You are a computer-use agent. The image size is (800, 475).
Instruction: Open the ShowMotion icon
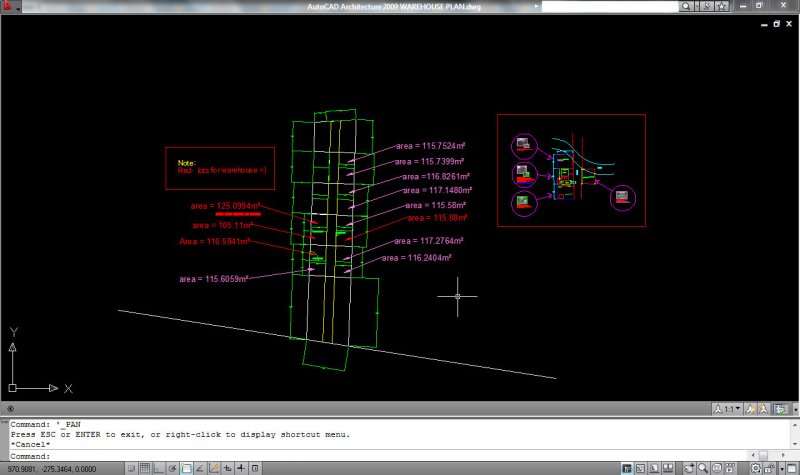[x=730, y=468]
